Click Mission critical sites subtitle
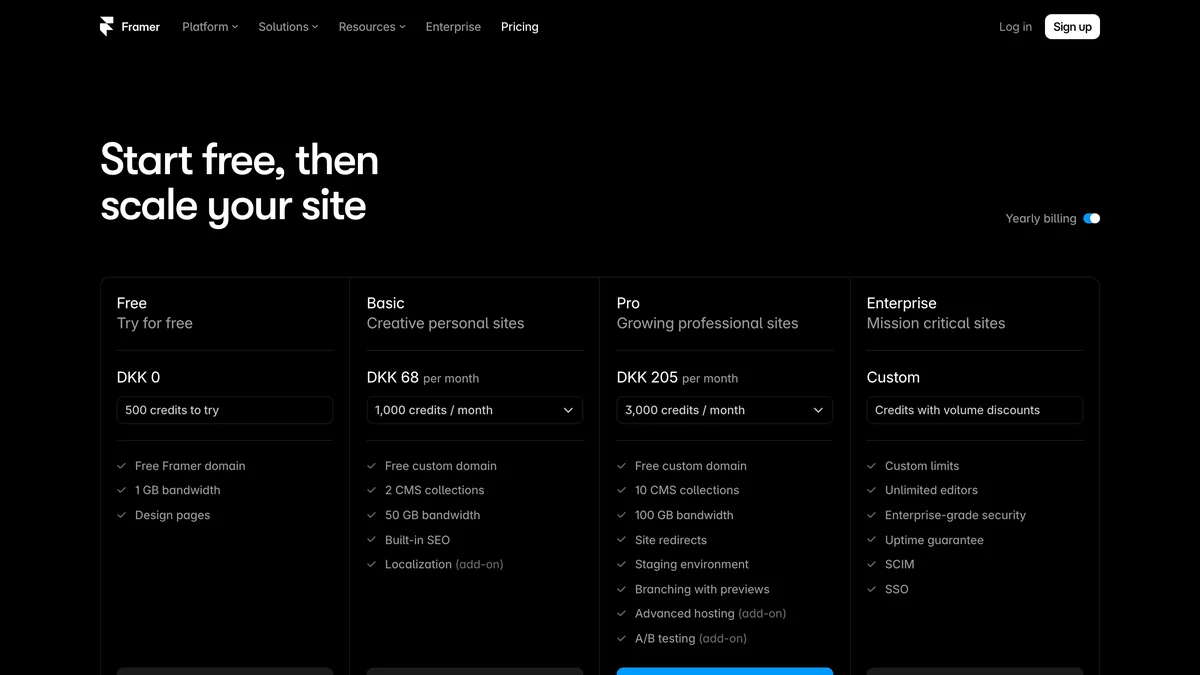This screenshot has height=675, width=1200. pos(936,323)
